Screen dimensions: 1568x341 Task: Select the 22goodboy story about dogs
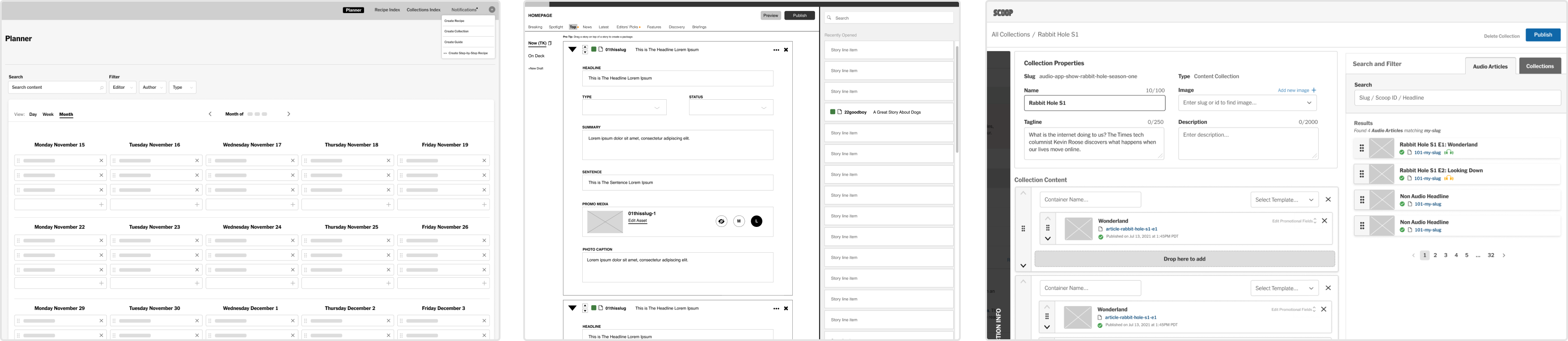point(889,112)
